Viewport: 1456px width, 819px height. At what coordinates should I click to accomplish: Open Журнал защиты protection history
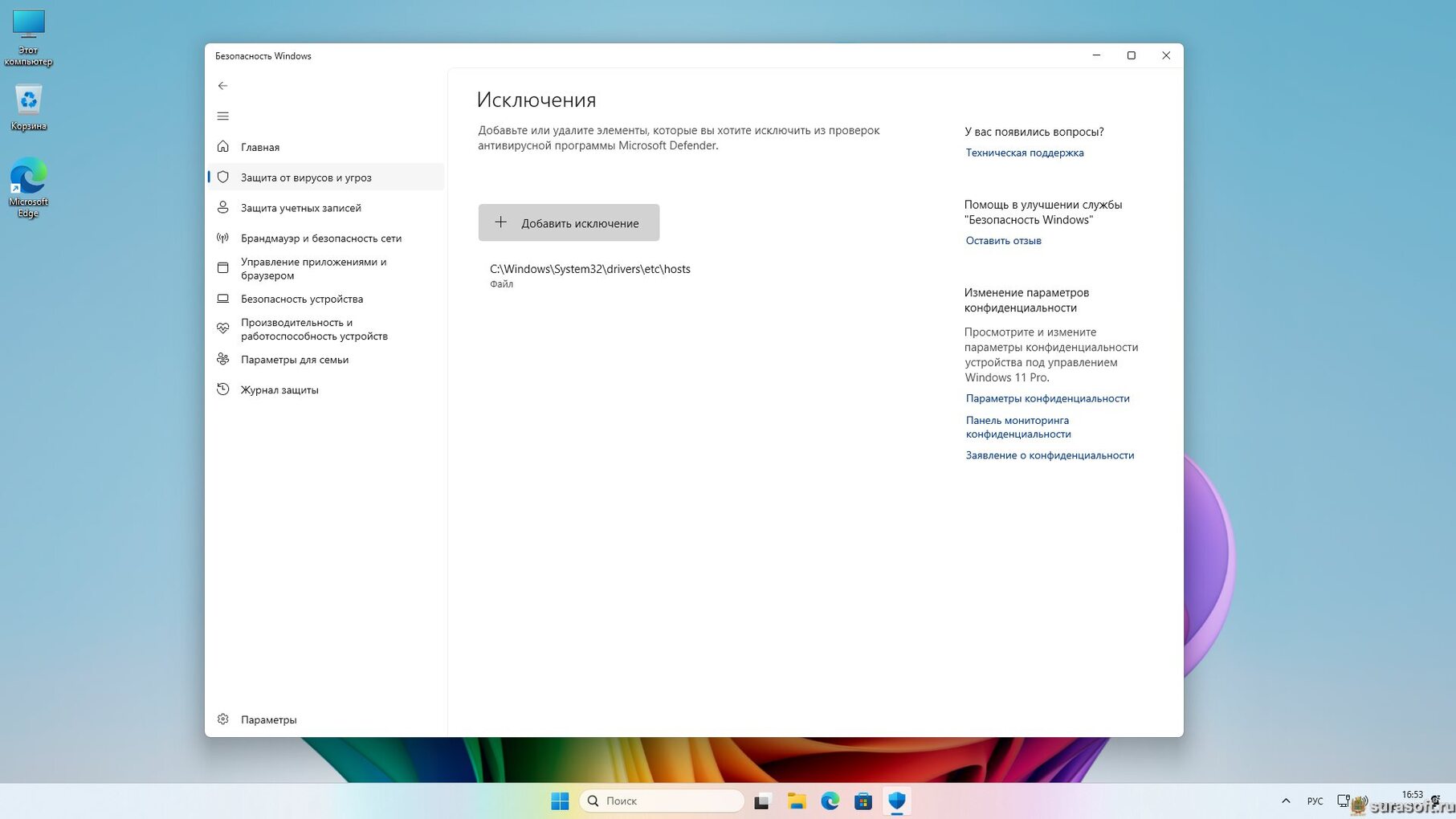tap(279, 390)
